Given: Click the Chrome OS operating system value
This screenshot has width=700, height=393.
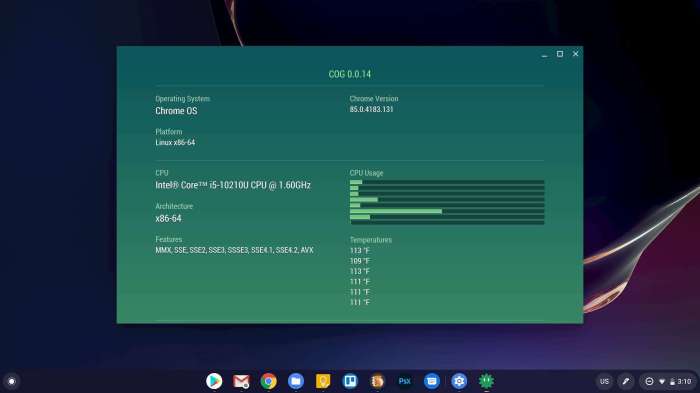Looking at the screenshot, I should point(176,111).
